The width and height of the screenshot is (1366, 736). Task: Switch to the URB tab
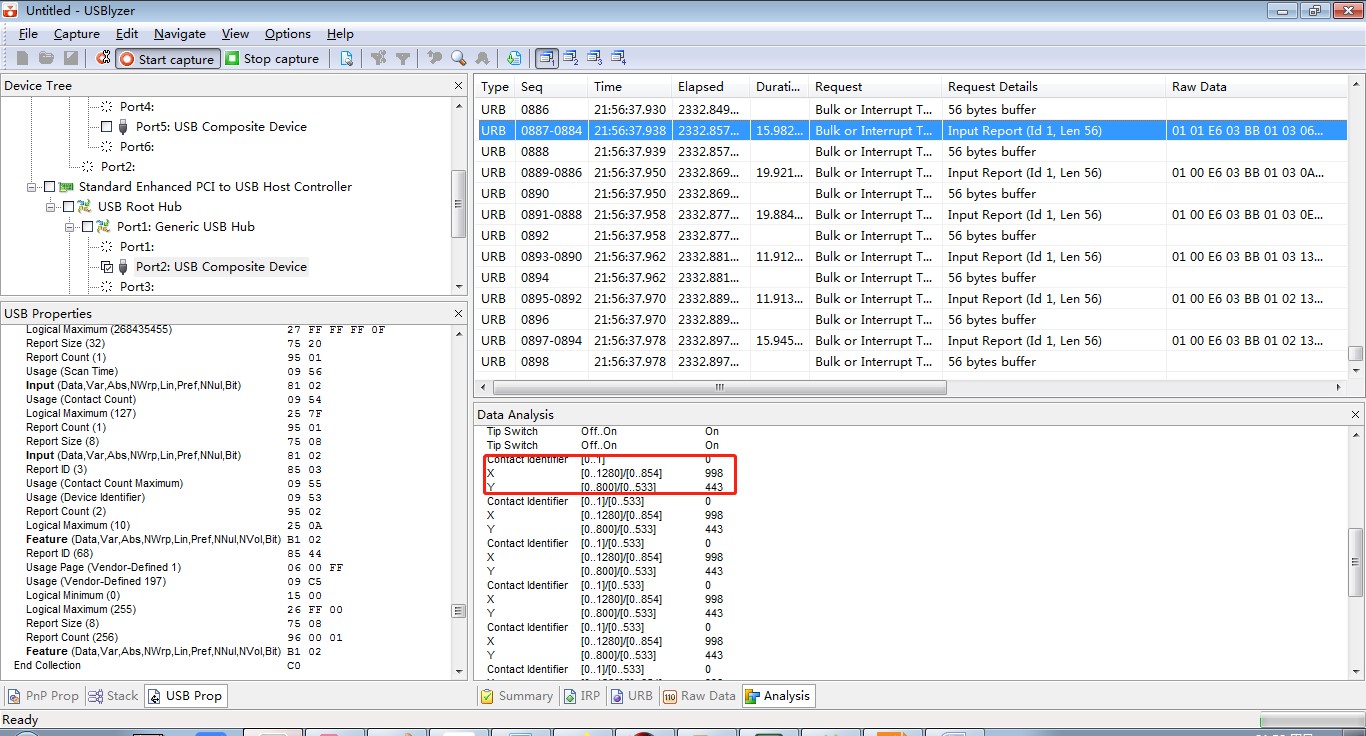(632, 696)
